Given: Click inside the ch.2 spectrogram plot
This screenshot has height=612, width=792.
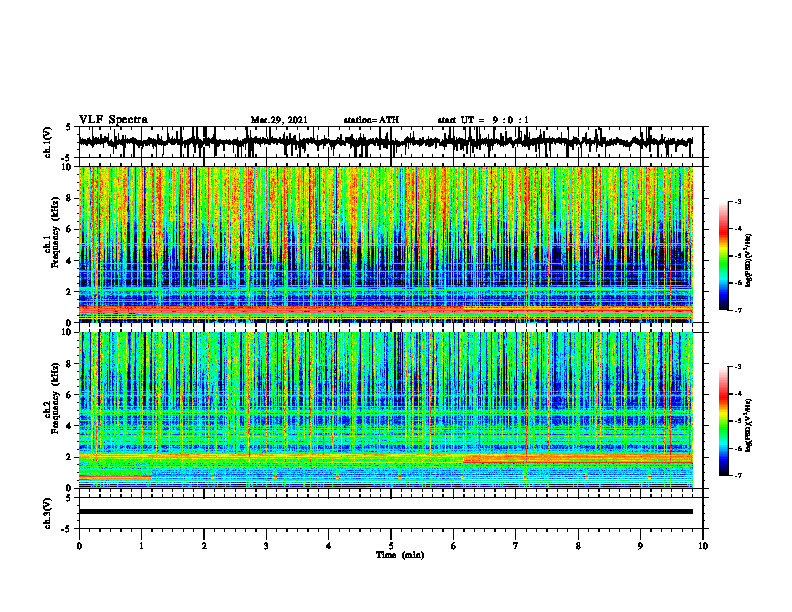Looking at the screenshot, I should point(385,410).
